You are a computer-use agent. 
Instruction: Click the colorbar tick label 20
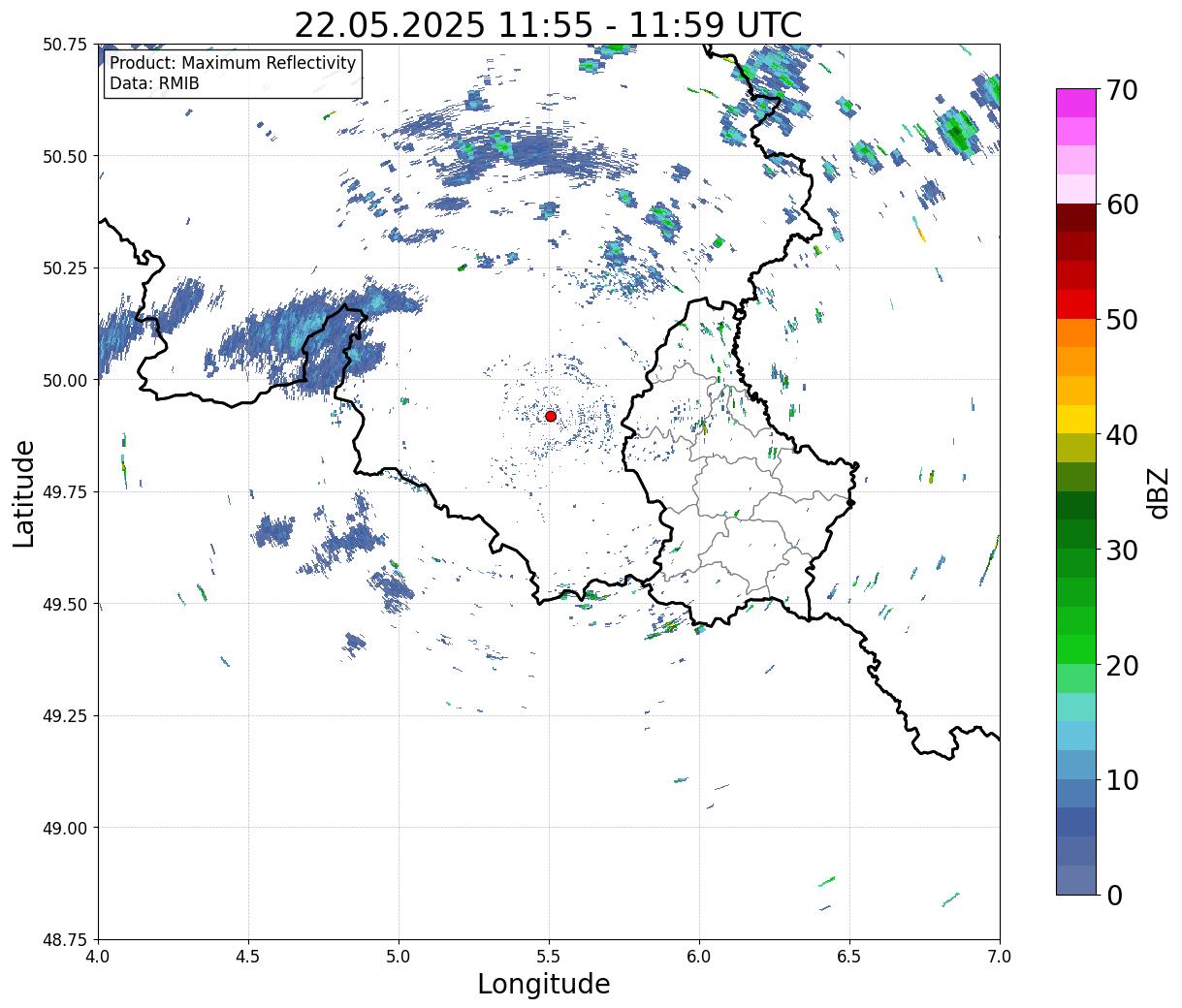tap(1122, 666)
